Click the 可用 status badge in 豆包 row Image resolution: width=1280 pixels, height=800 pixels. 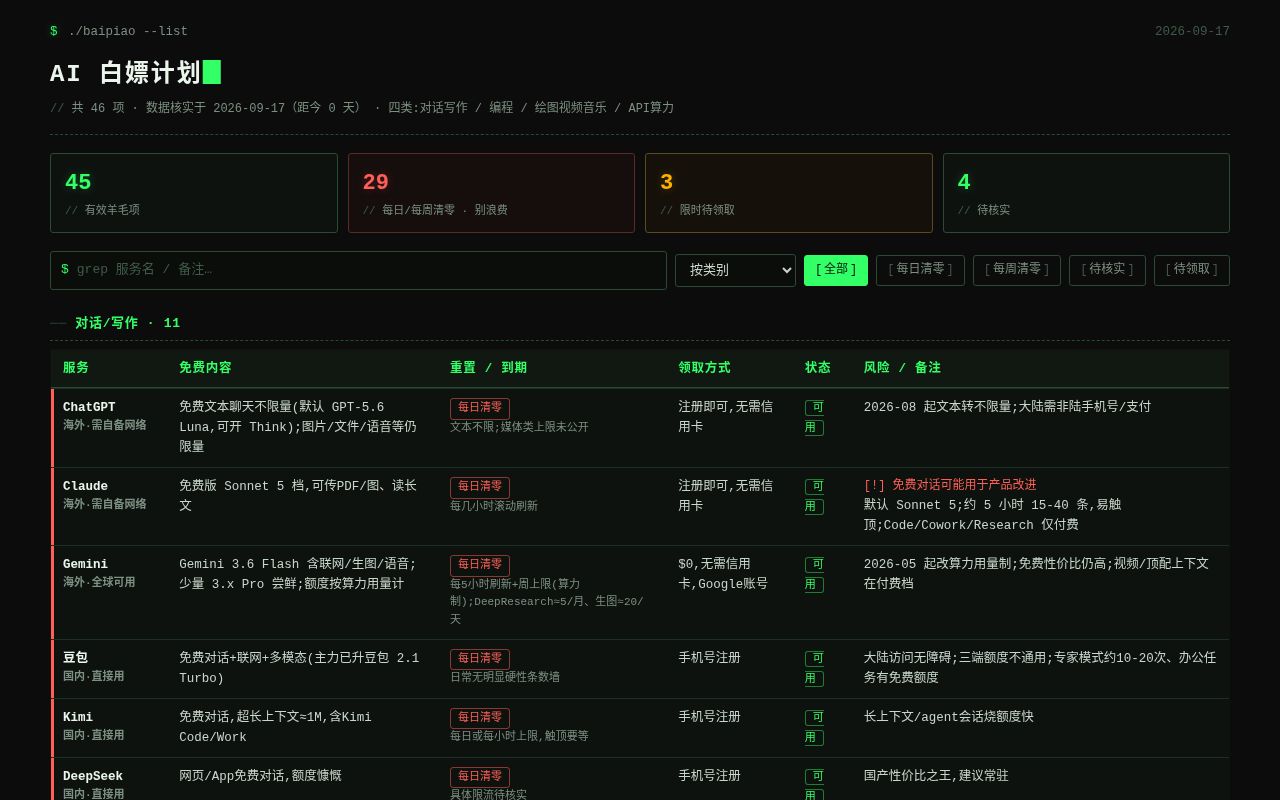[x=815, y=668]
